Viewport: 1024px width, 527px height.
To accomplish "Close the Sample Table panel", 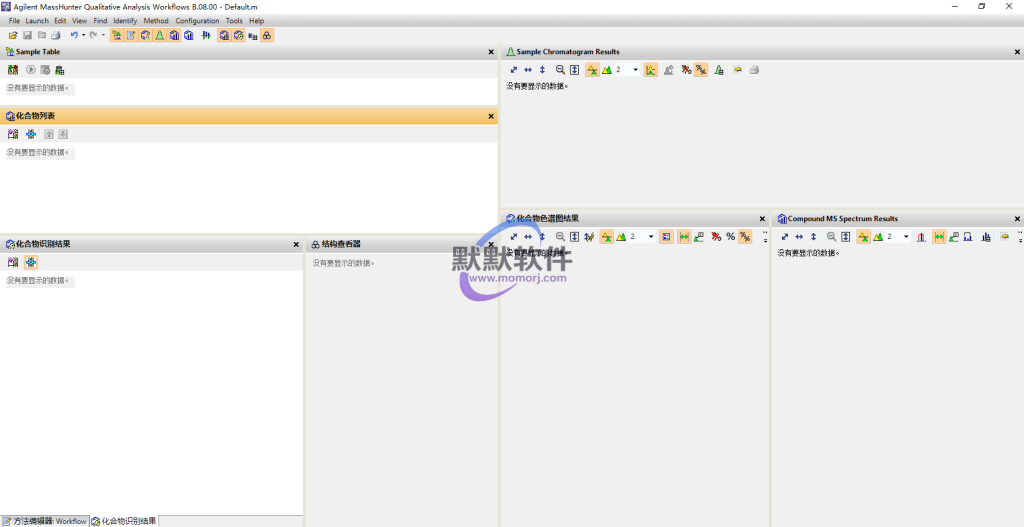I will [490, 52].
